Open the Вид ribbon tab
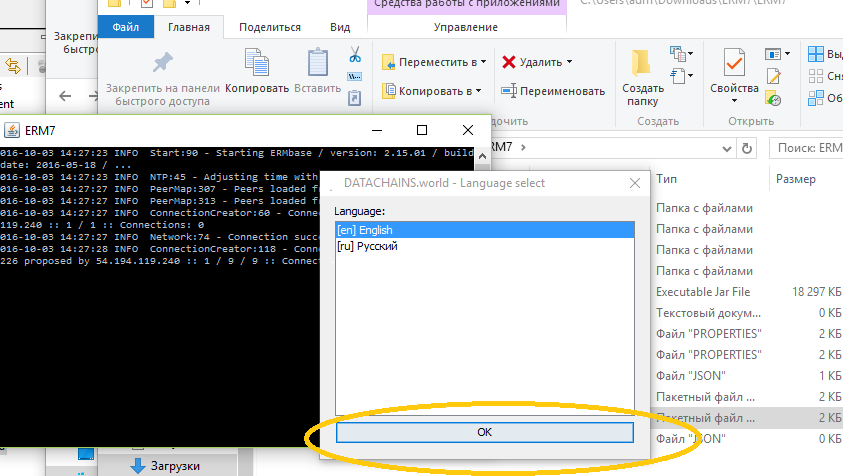 [340, 27]
